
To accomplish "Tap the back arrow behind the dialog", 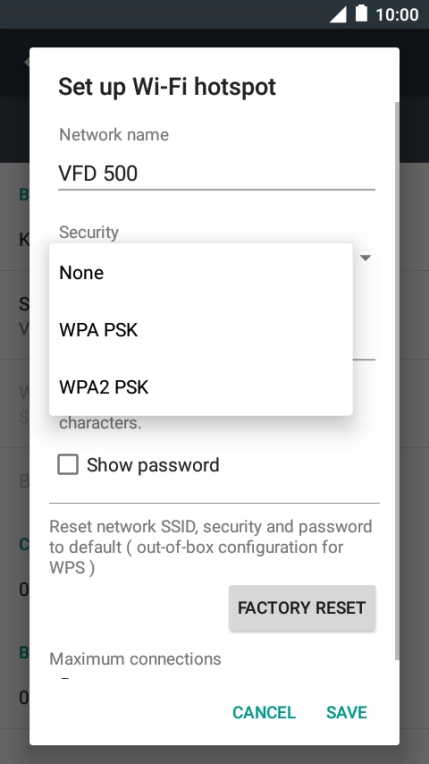I will tap(27, 62).
